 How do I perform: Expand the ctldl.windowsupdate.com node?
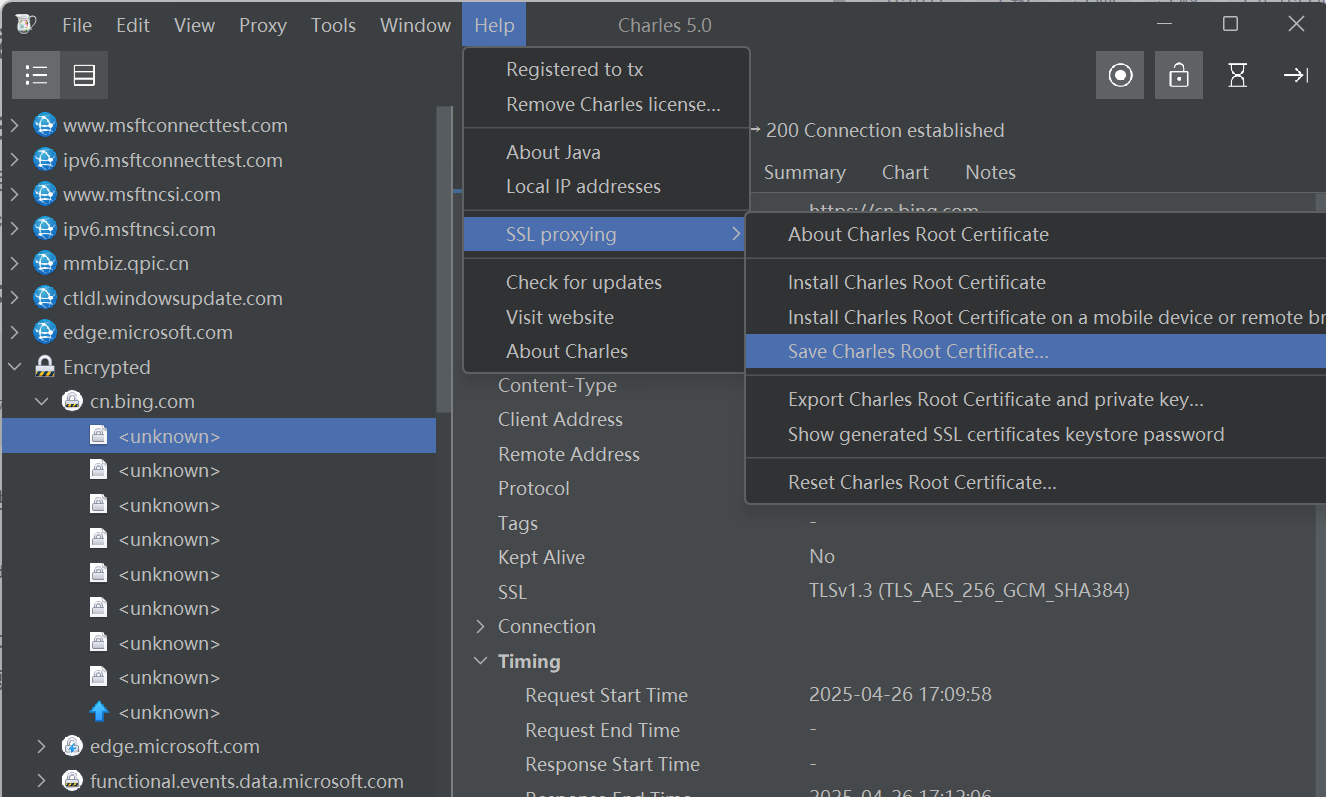click(x=14, y=298)
